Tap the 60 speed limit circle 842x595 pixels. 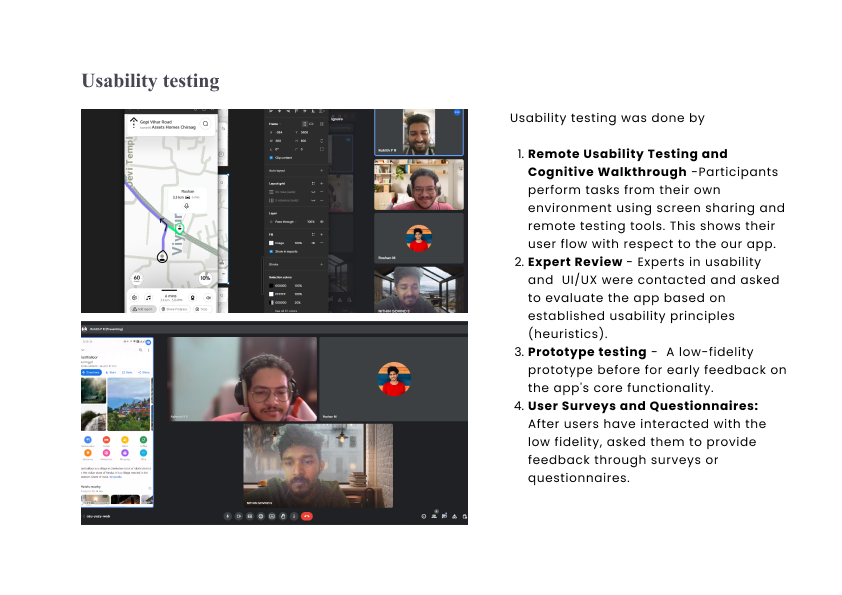[x=137, y=278]
